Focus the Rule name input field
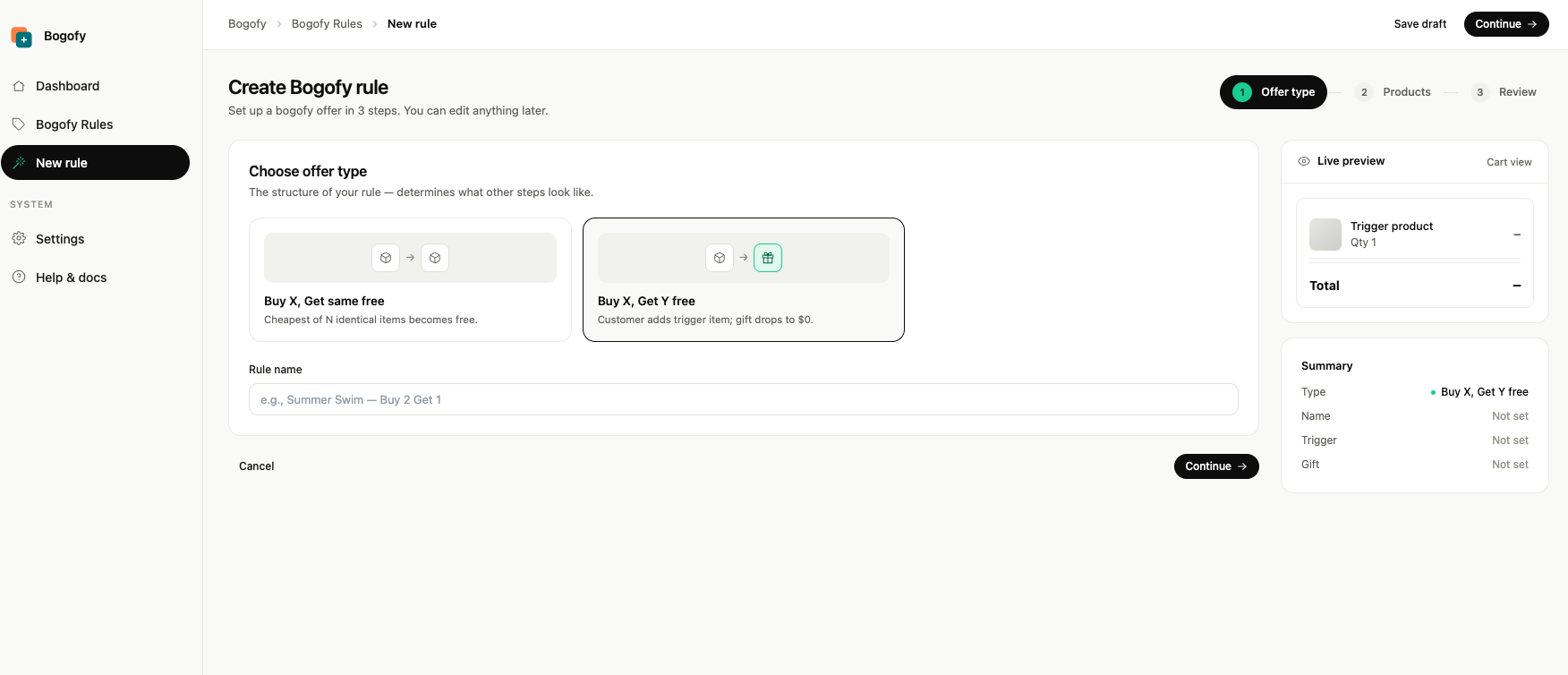 [x=744, y=399]
